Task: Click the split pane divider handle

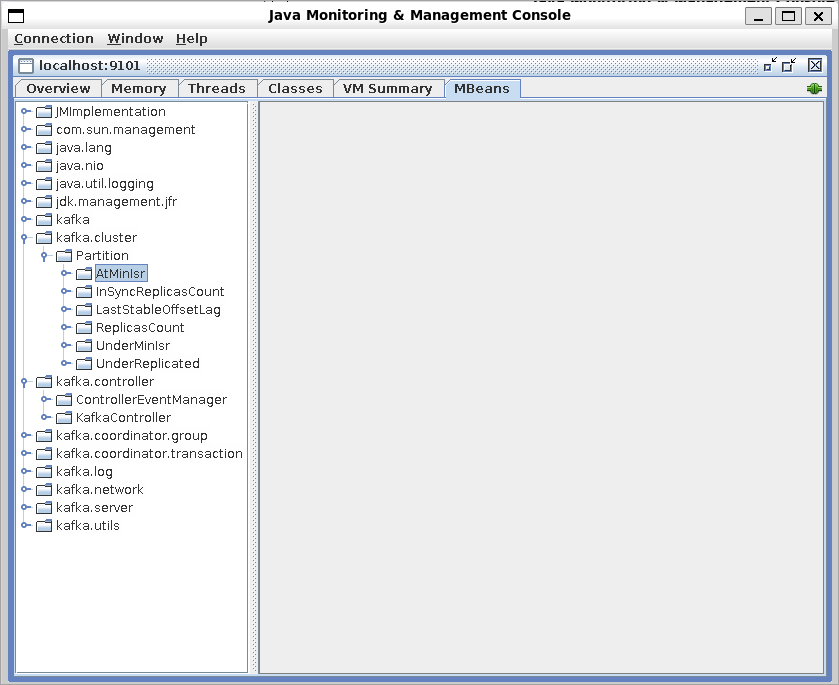Action: pos(254,386)
